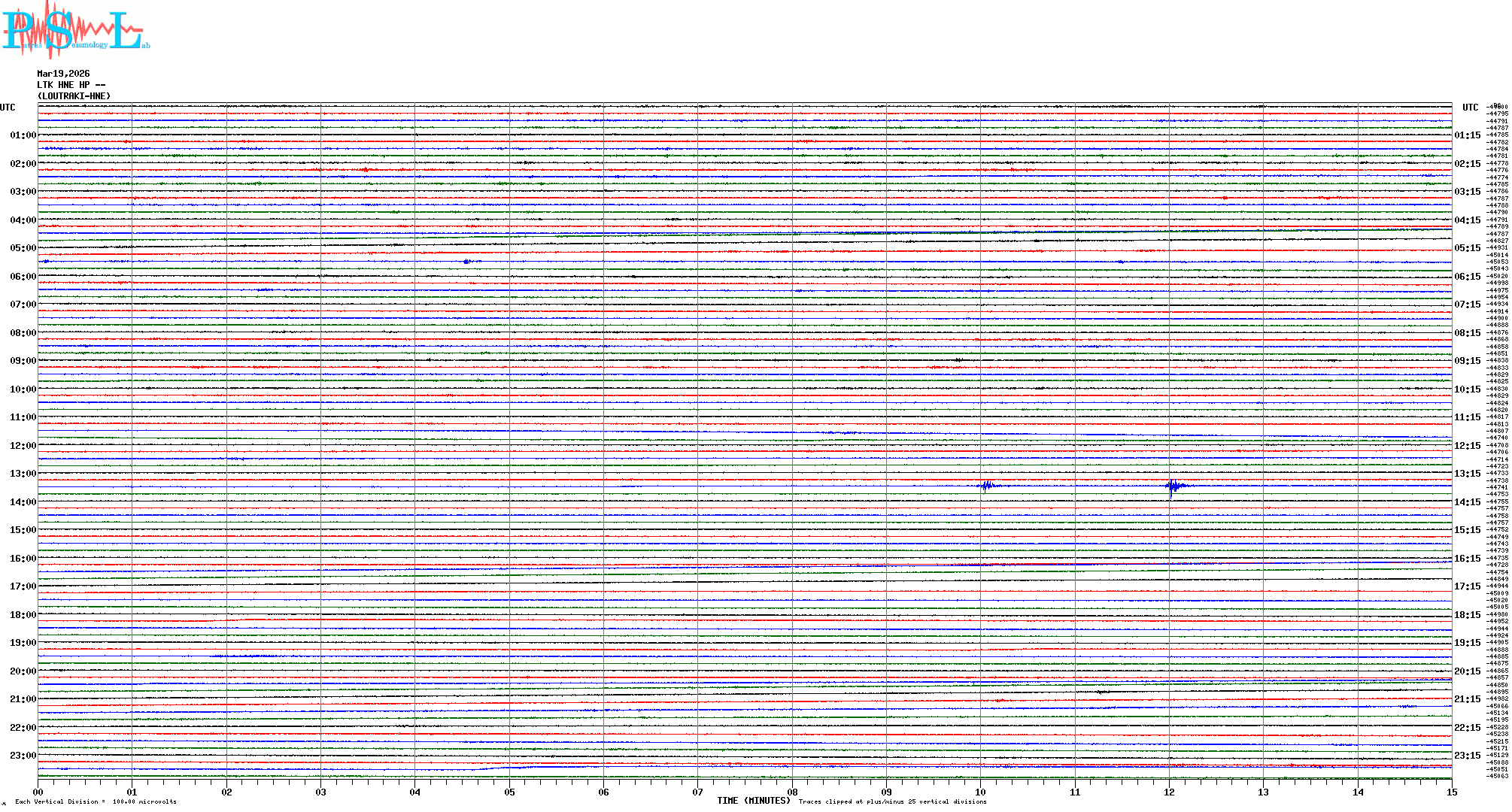Click the small blue spike on the 05:30 trace
Image resolution: width=1512 pixels, height=812 pixels.
[x=467, y=262]
